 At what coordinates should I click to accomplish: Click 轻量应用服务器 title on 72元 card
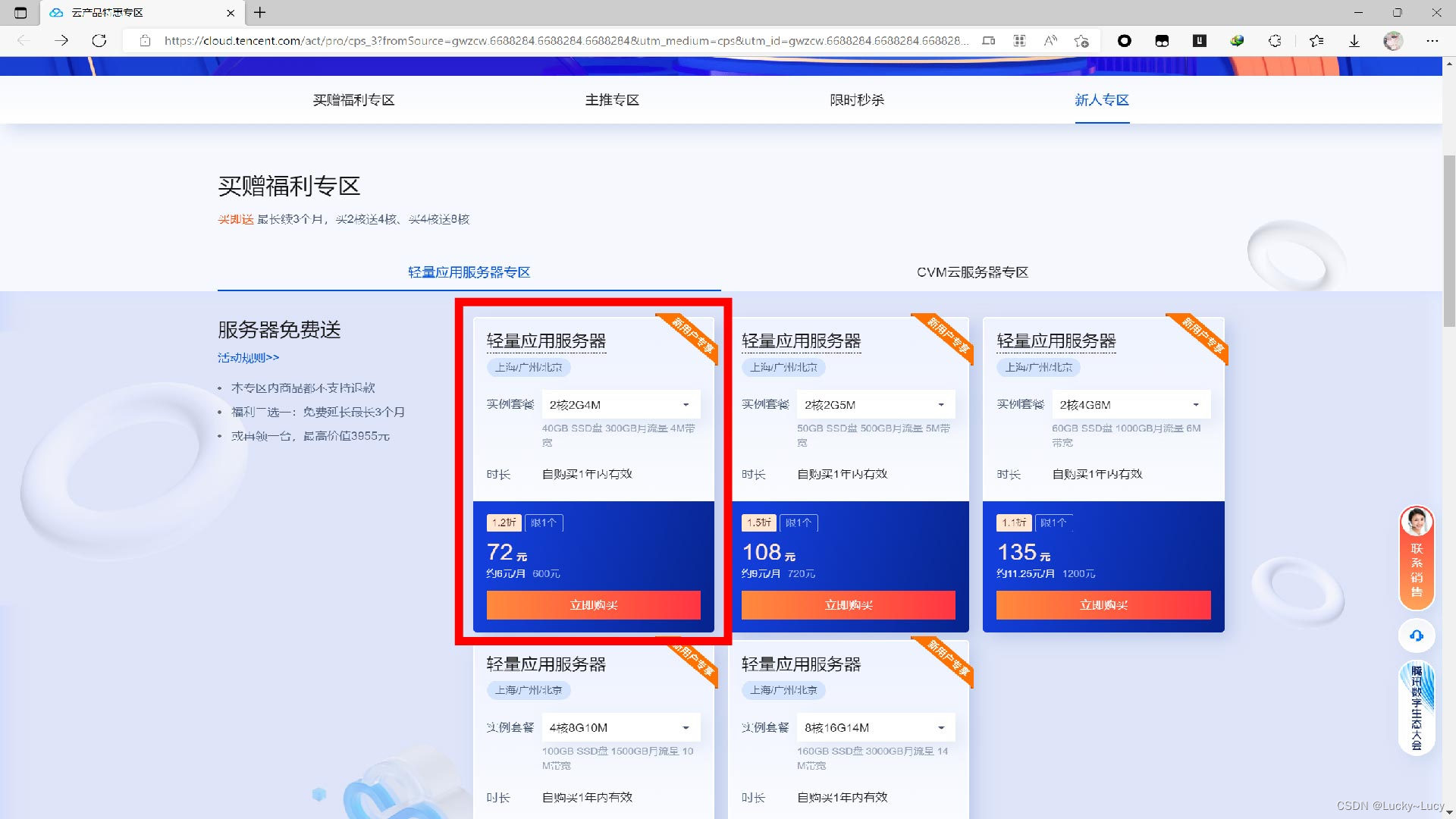click(x=546, y=341)
